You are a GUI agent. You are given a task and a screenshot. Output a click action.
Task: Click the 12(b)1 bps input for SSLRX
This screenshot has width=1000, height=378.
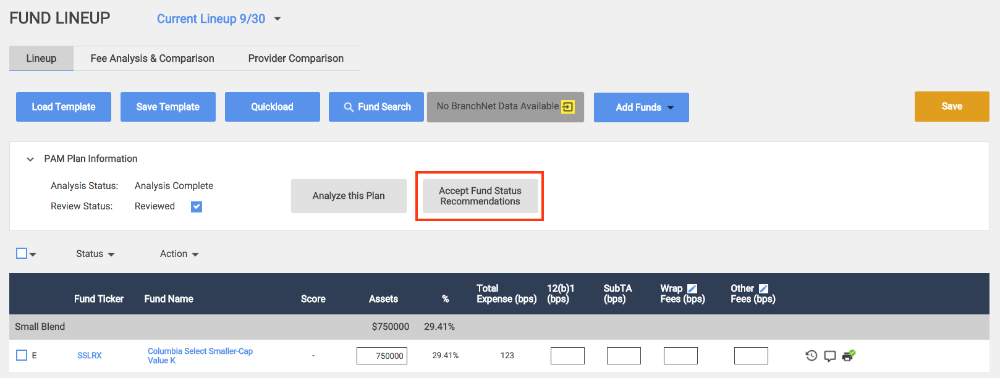568,356
